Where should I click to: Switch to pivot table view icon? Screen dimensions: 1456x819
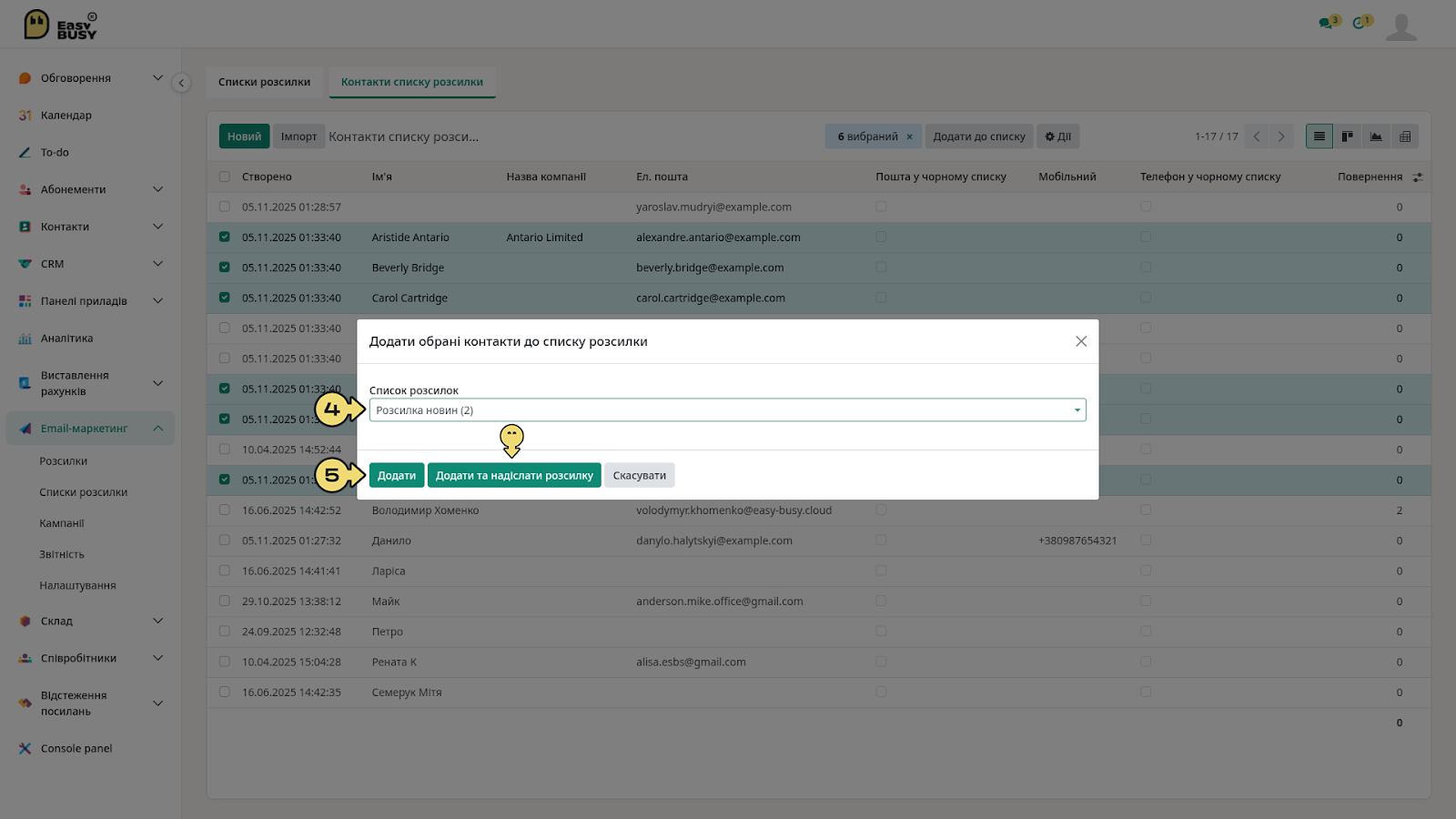coord(1405,136)
